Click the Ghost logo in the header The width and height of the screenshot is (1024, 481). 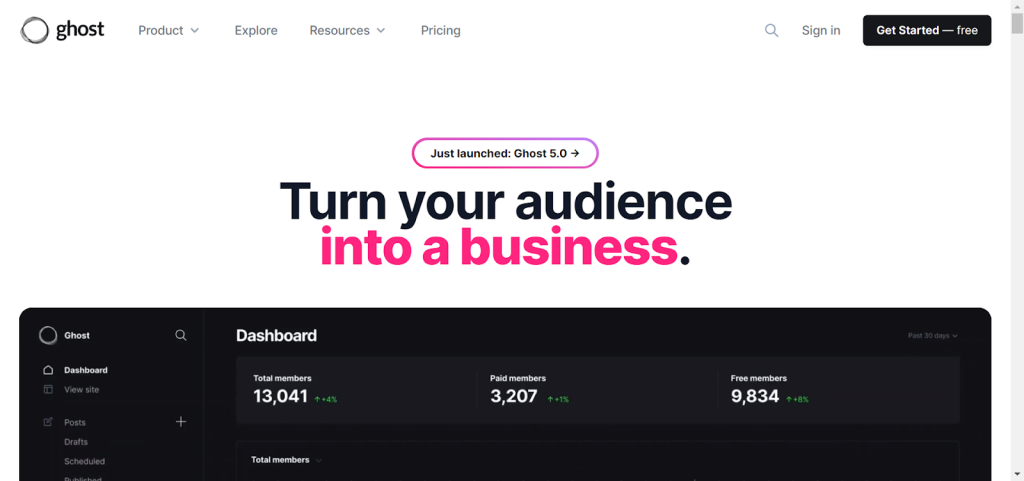(x=62, y=30)
